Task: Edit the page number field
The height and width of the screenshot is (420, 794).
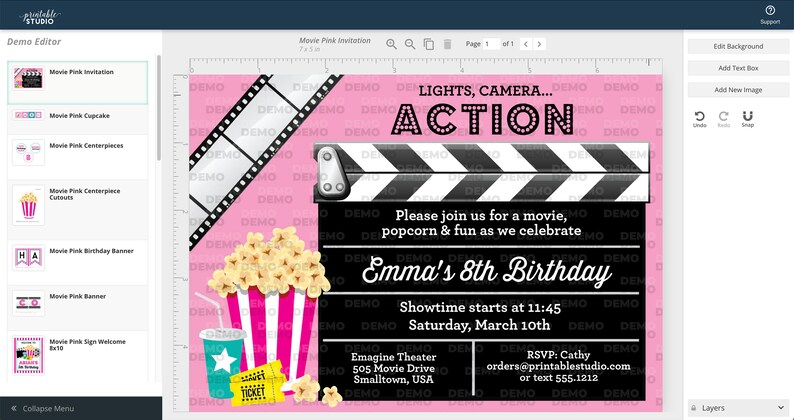Action: 491,44
